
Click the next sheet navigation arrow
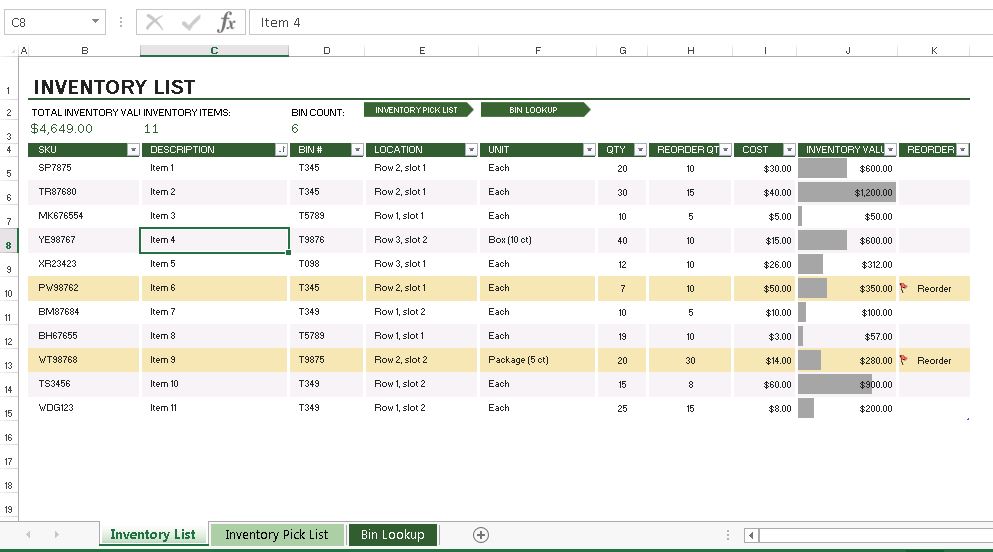(x=56, y=535)
